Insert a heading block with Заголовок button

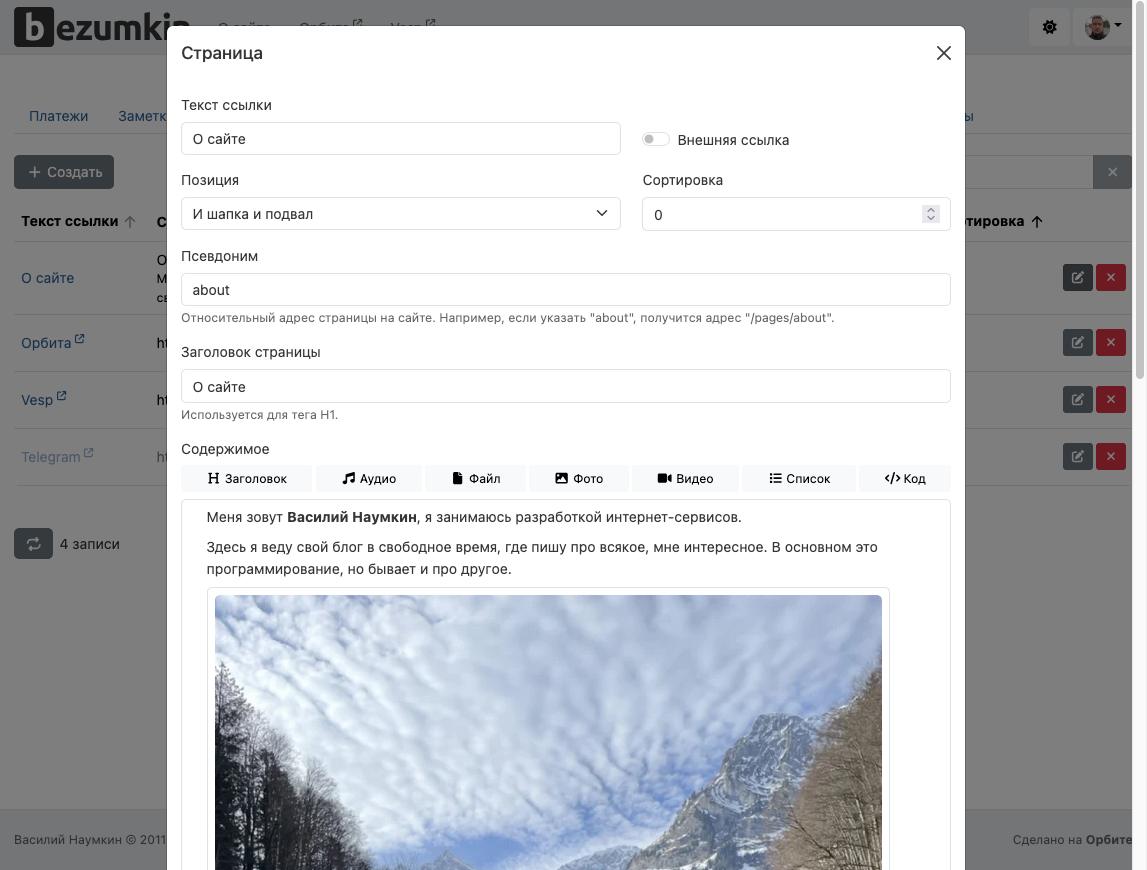click(x=247, y=479)
